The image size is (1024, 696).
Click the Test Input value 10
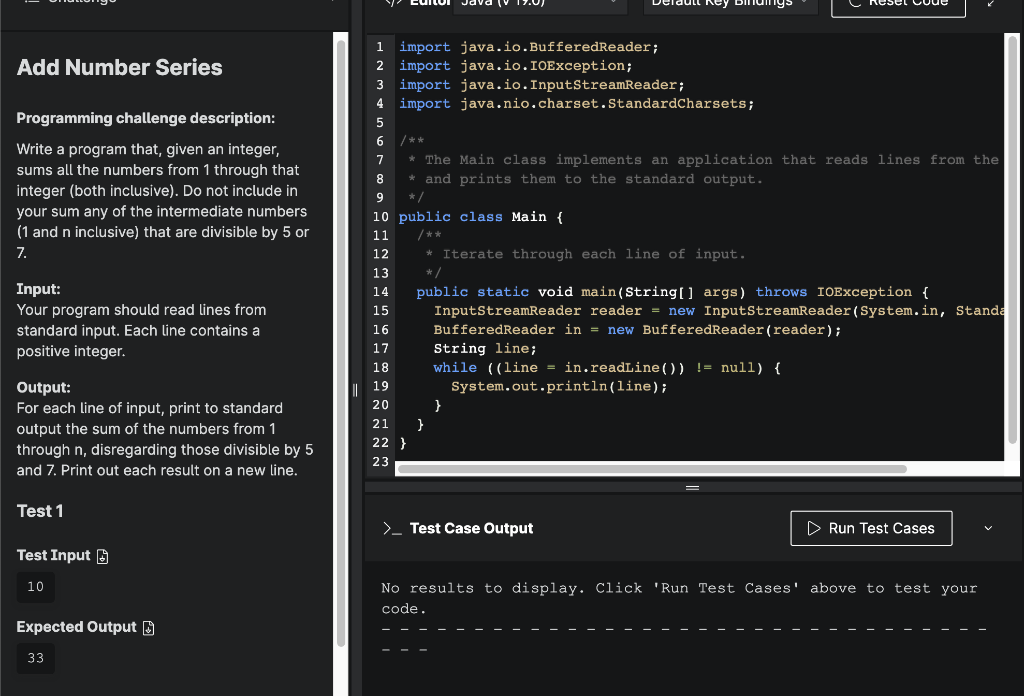pos(36,587)
